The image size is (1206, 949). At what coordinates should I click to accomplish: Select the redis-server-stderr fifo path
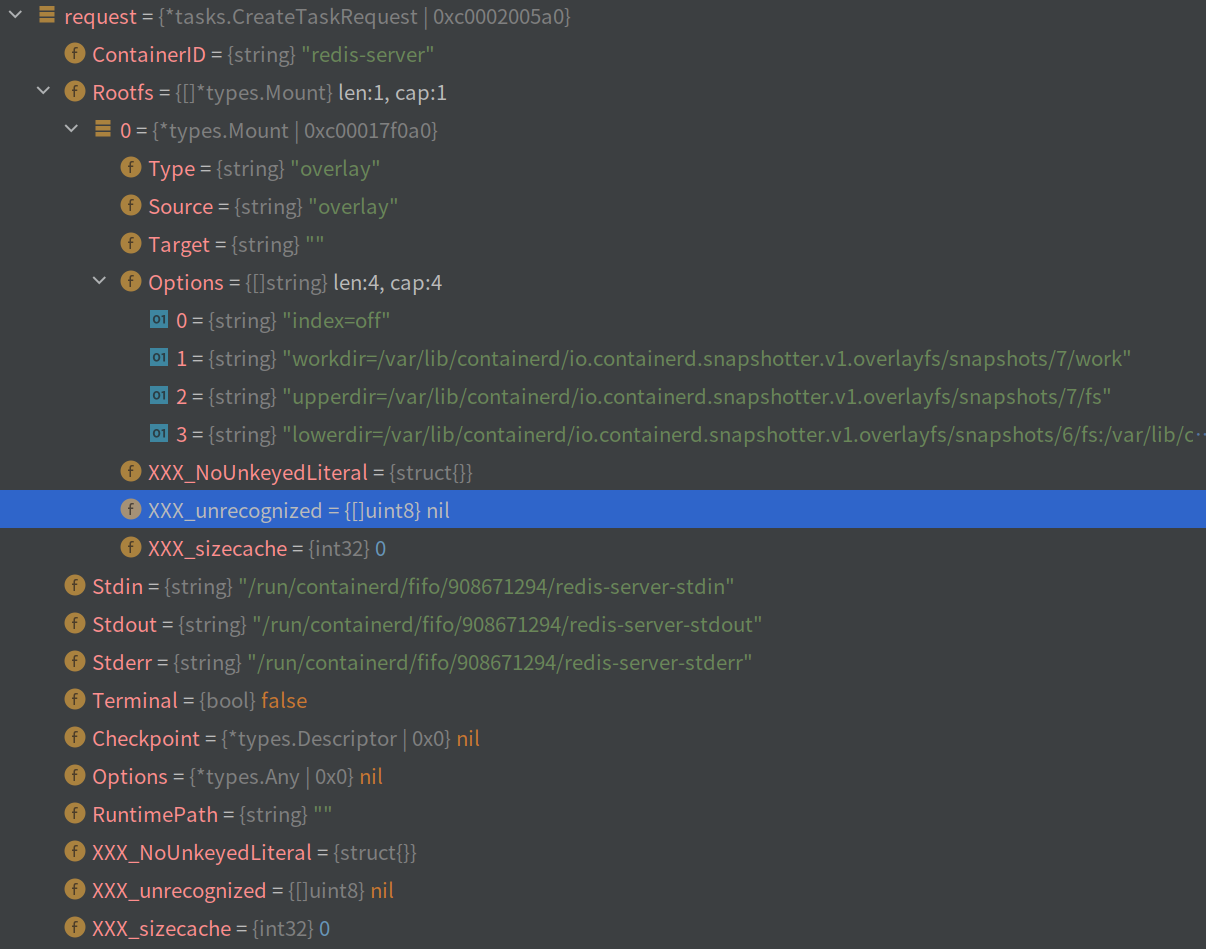click(500, 662)
